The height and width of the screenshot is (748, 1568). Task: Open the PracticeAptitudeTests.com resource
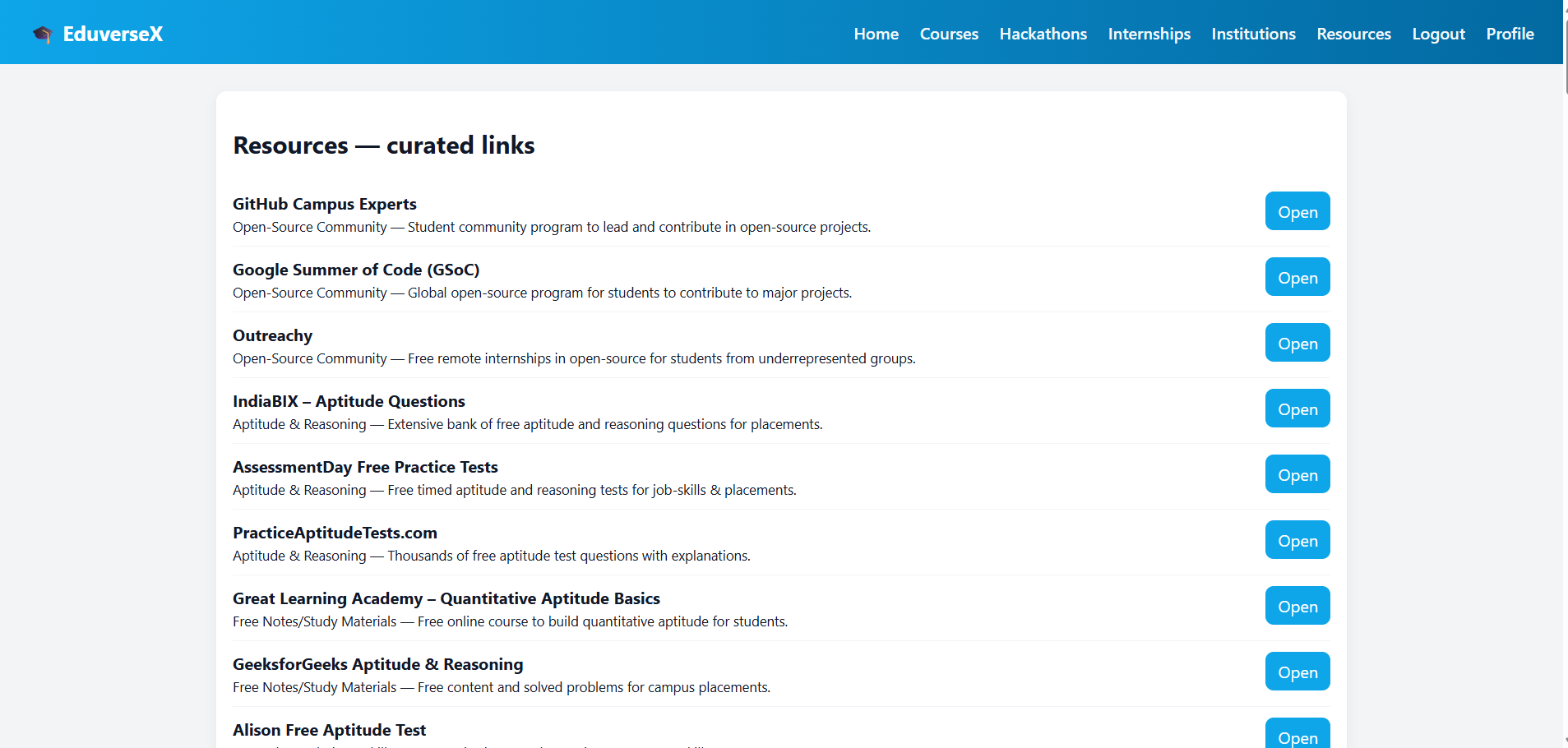coord(1297,540)
